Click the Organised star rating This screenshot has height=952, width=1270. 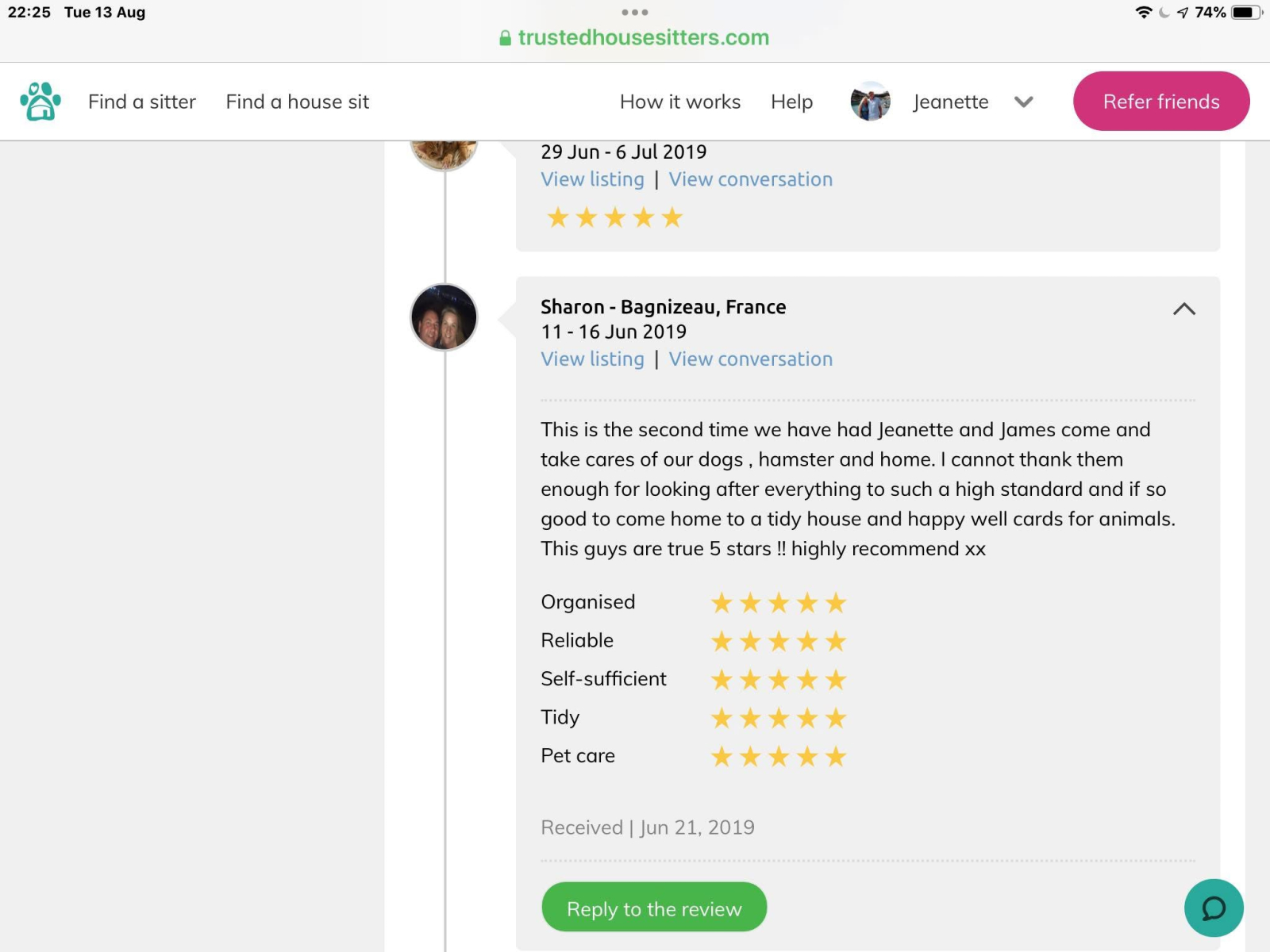[x=778, y=603]
